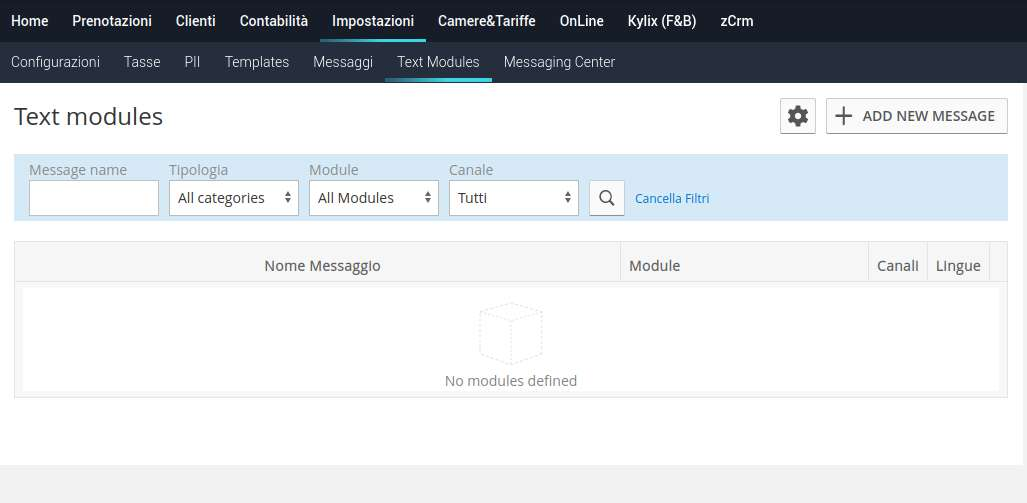Focus the Message name input field

point(94,198)
